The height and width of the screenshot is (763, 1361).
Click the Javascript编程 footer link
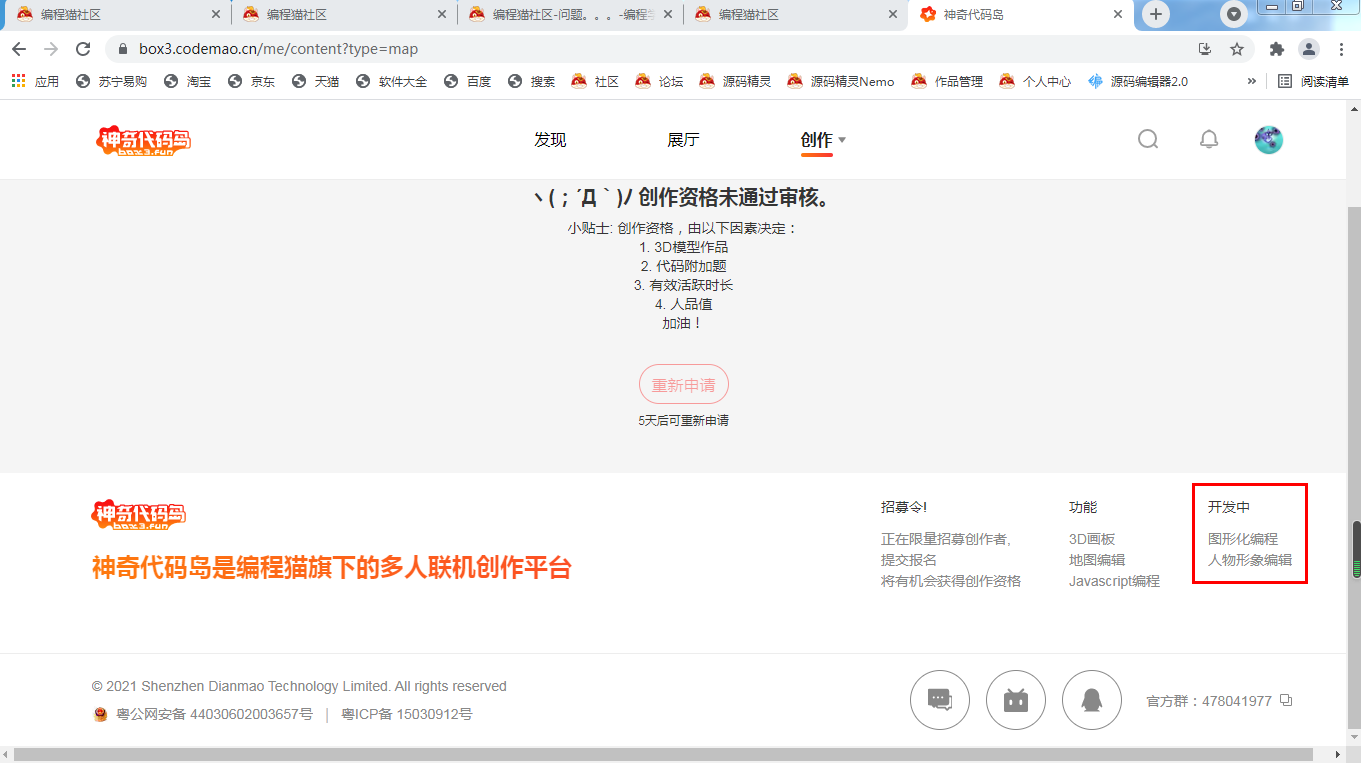[1114, 581]
